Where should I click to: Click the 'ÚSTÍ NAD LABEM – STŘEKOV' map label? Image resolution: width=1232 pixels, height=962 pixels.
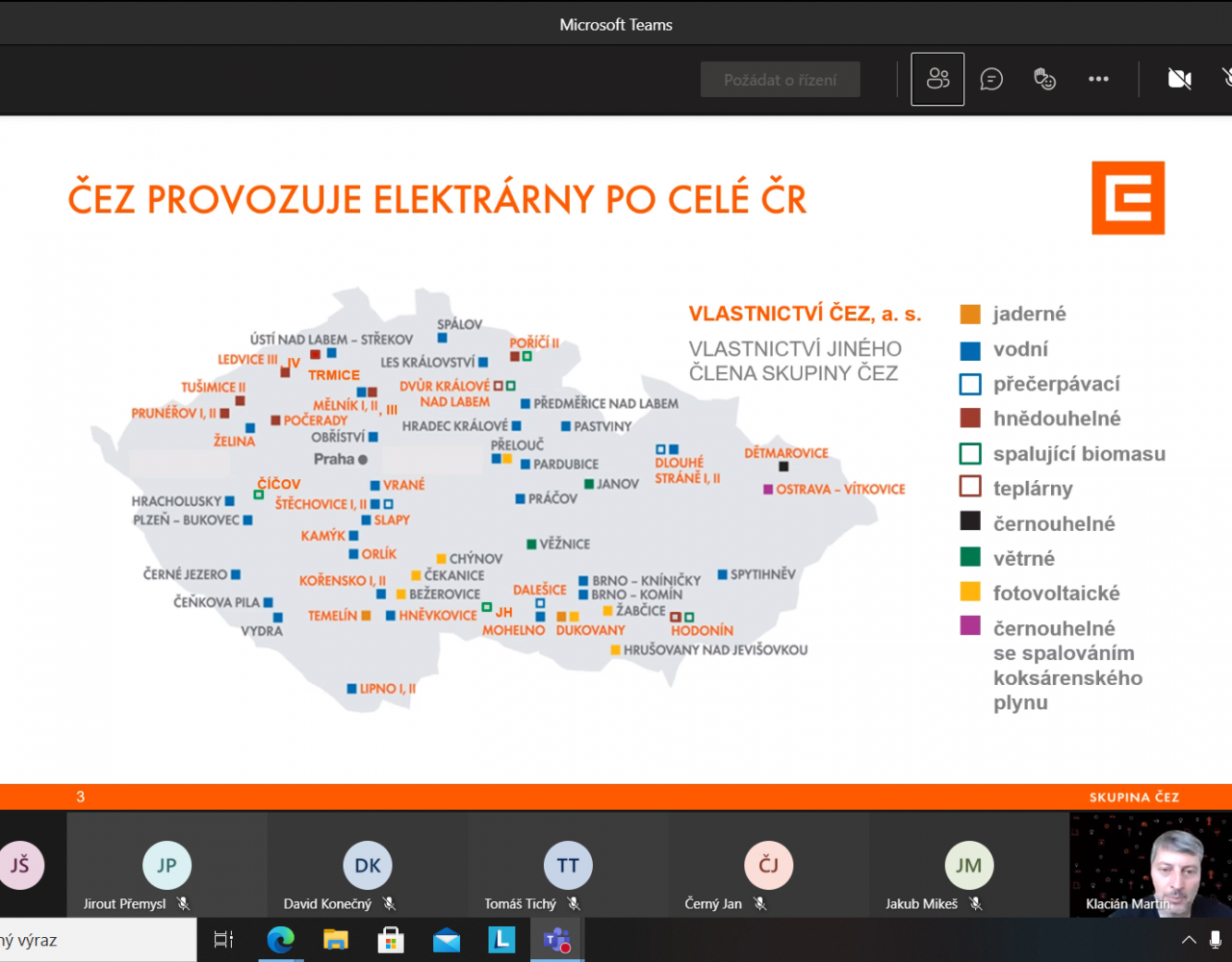click(x=331, y=340)
